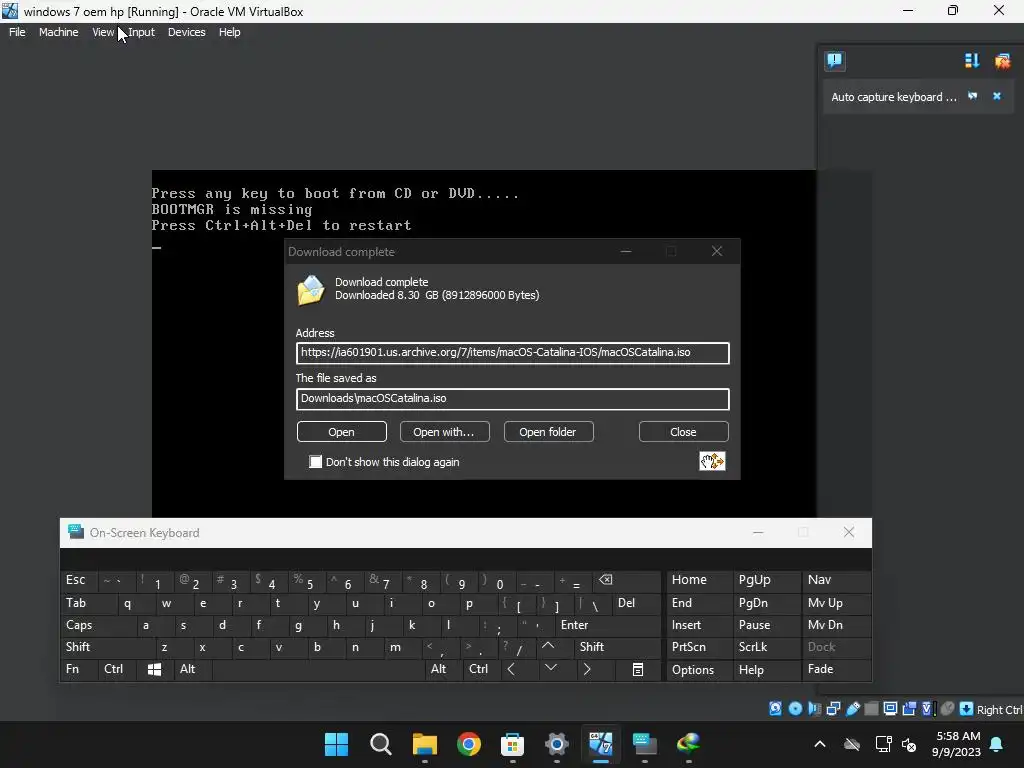The image size is (1024, 768).
Task: Open the Input menu
Action: (141, 32)
